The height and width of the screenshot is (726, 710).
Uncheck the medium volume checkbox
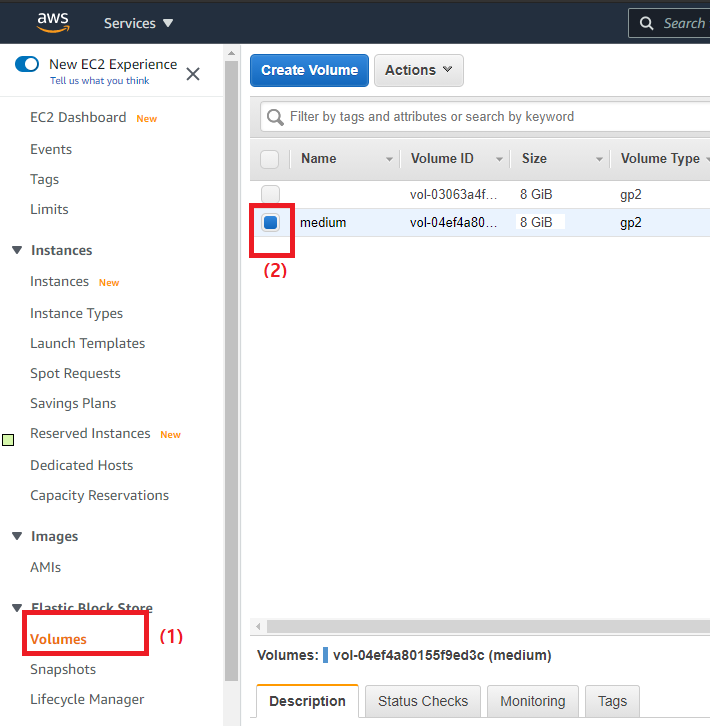click(x=270, y=222)
